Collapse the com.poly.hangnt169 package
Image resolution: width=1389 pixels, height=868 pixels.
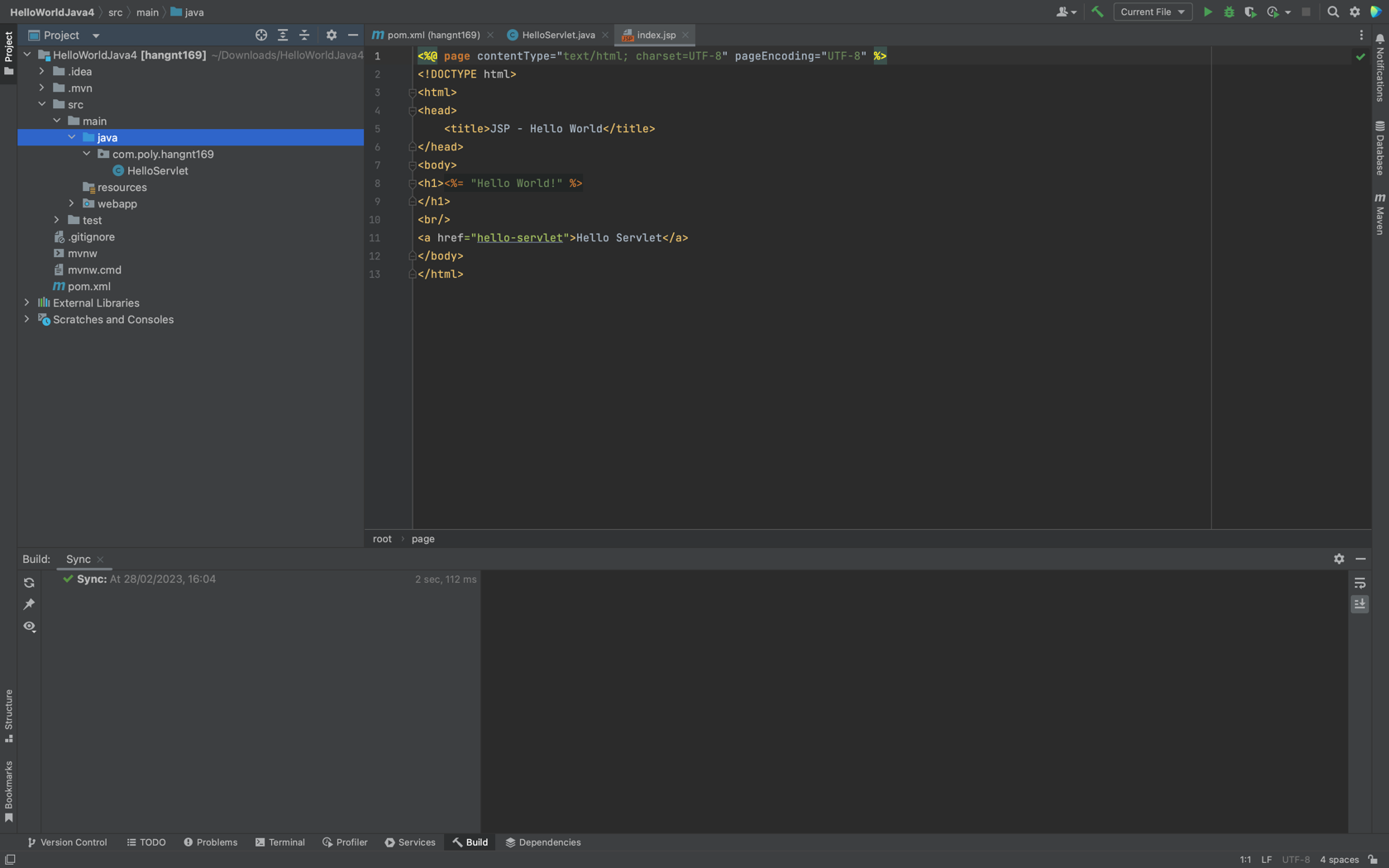(87, 154)
